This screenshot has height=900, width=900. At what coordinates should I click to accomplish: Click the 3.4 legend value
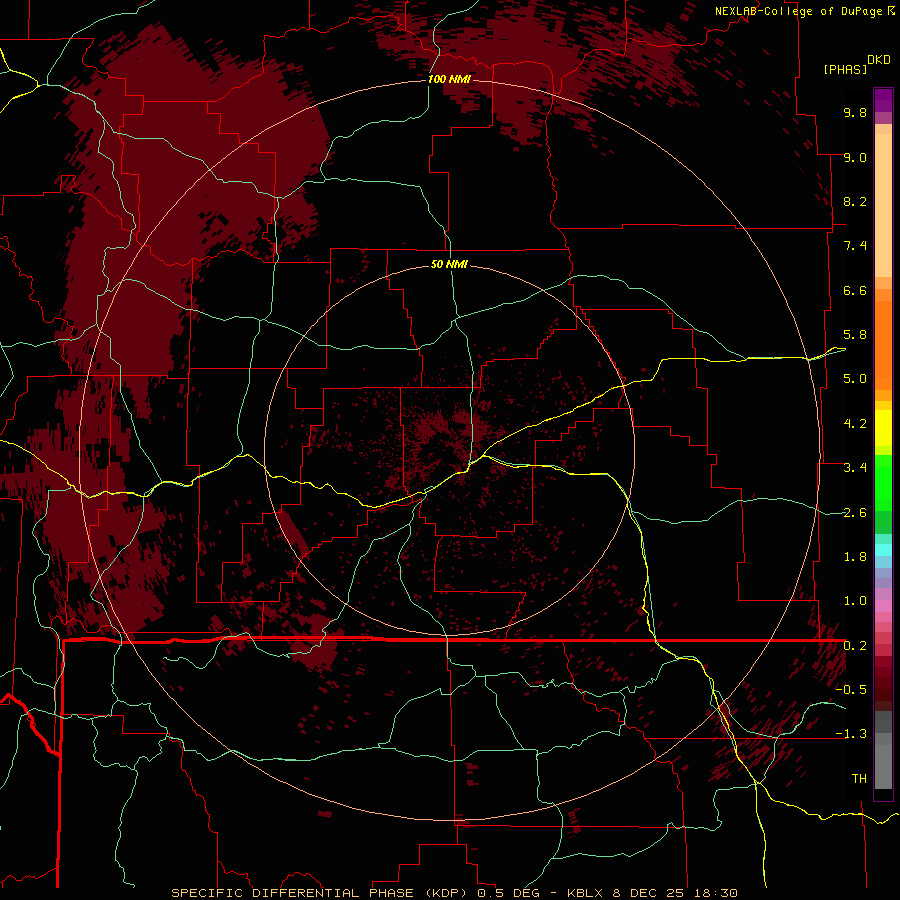tap(855, 468)
